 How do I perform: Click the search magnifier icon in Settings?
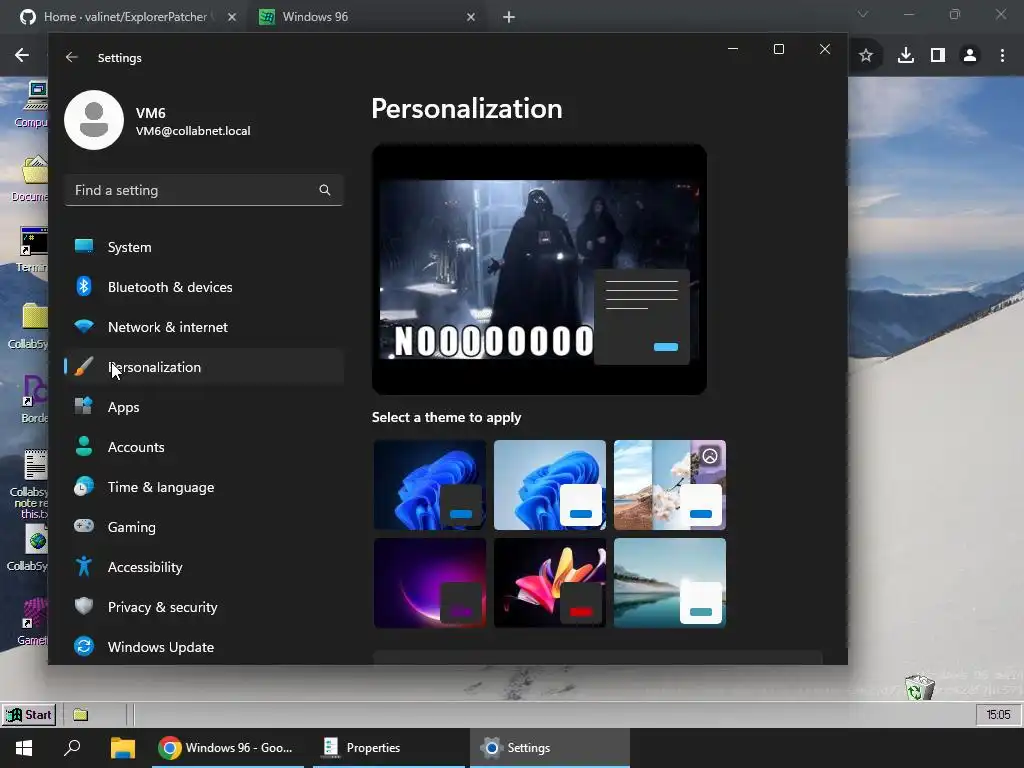click(325, 190)
